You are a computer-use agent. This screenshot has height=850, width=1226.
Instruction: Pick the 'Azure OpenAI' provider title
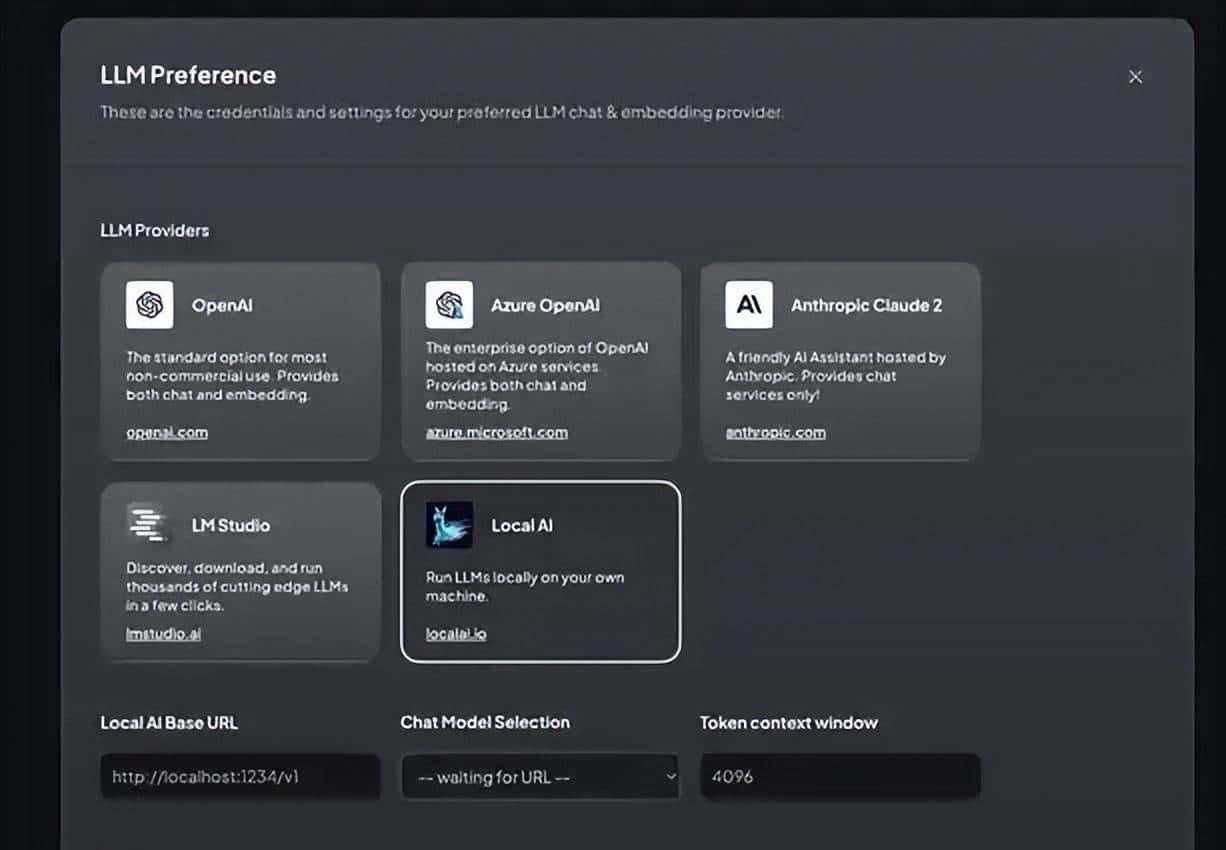click(545, 306)
